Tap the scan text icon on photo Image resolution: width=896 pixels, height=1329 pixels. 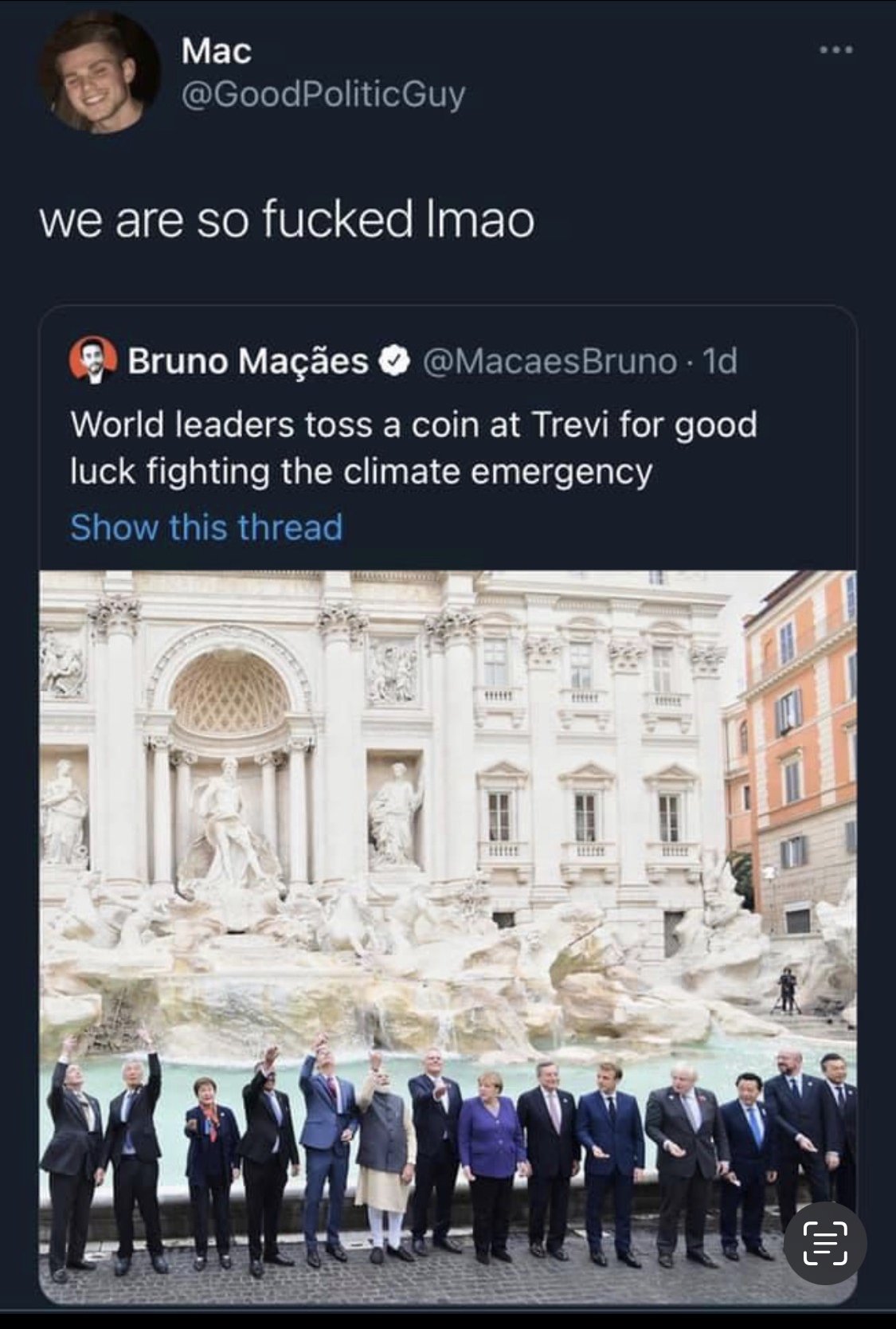tap(824, 1243)
